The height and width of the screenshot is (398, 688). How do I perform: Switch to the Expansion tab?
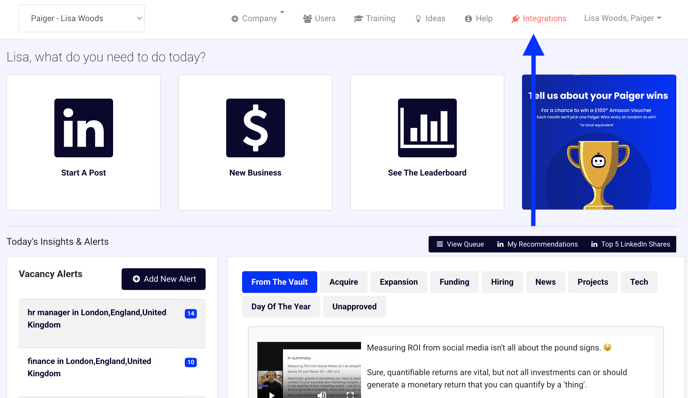click(x=398, y=282)
